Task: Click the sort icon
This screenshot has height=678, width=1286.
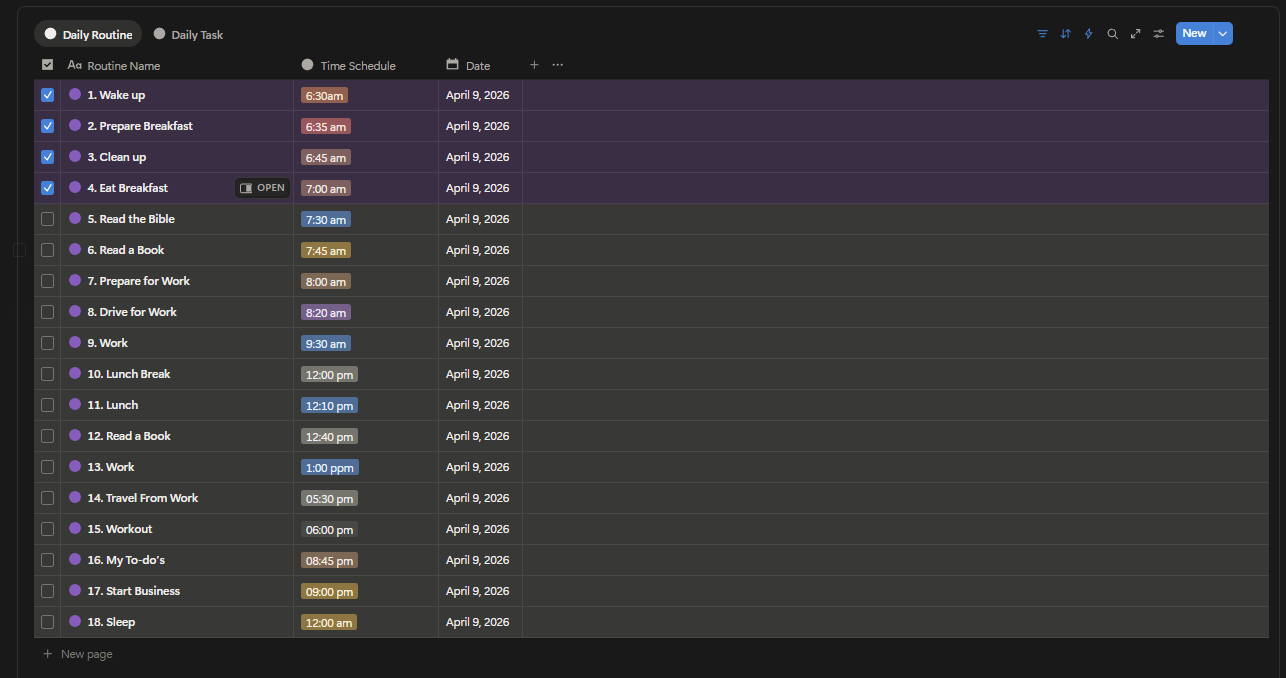Action: [x=1065, y=33]
